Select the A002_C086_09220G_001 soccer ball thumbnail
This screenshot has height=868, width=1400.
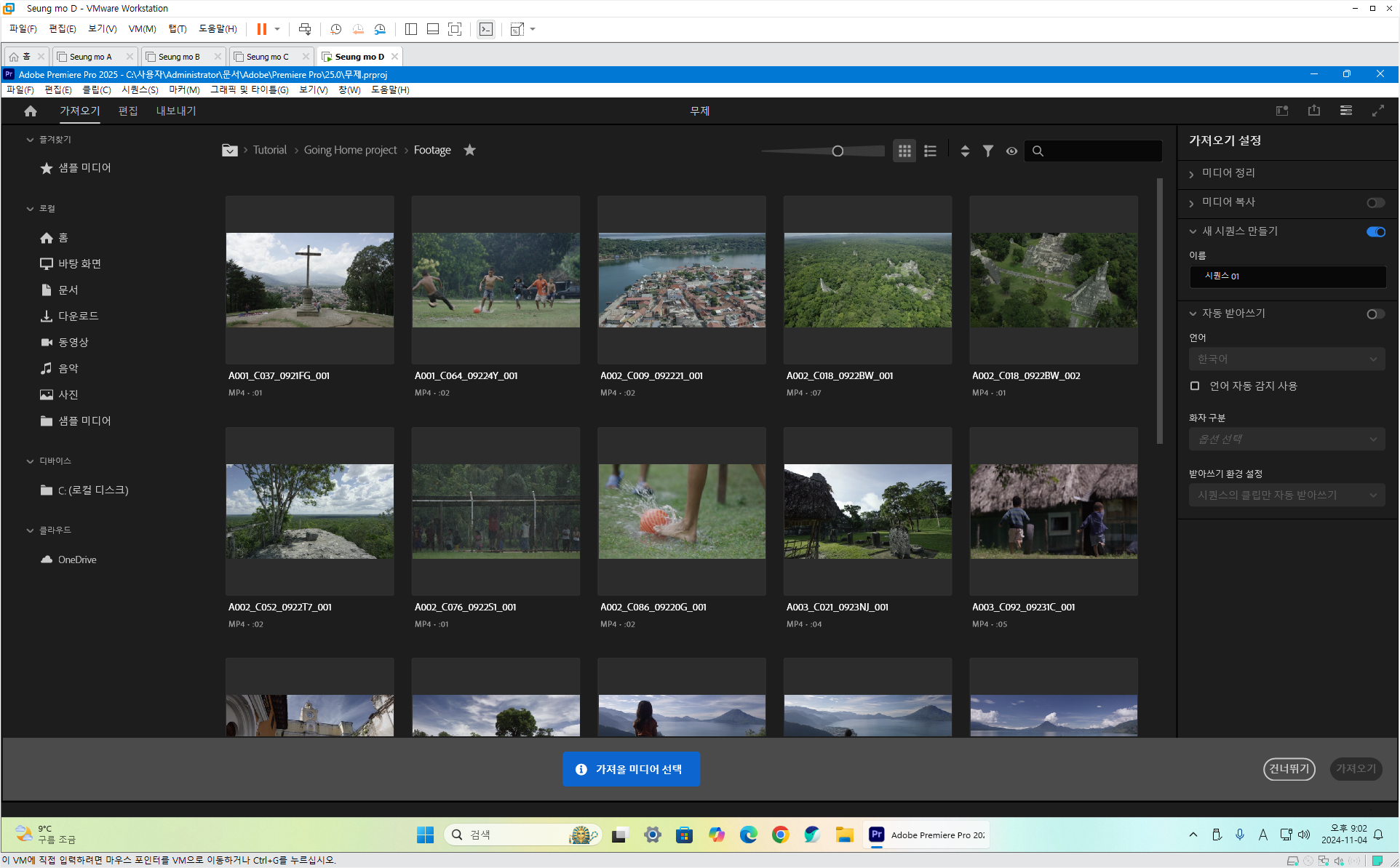coord(681,511)
